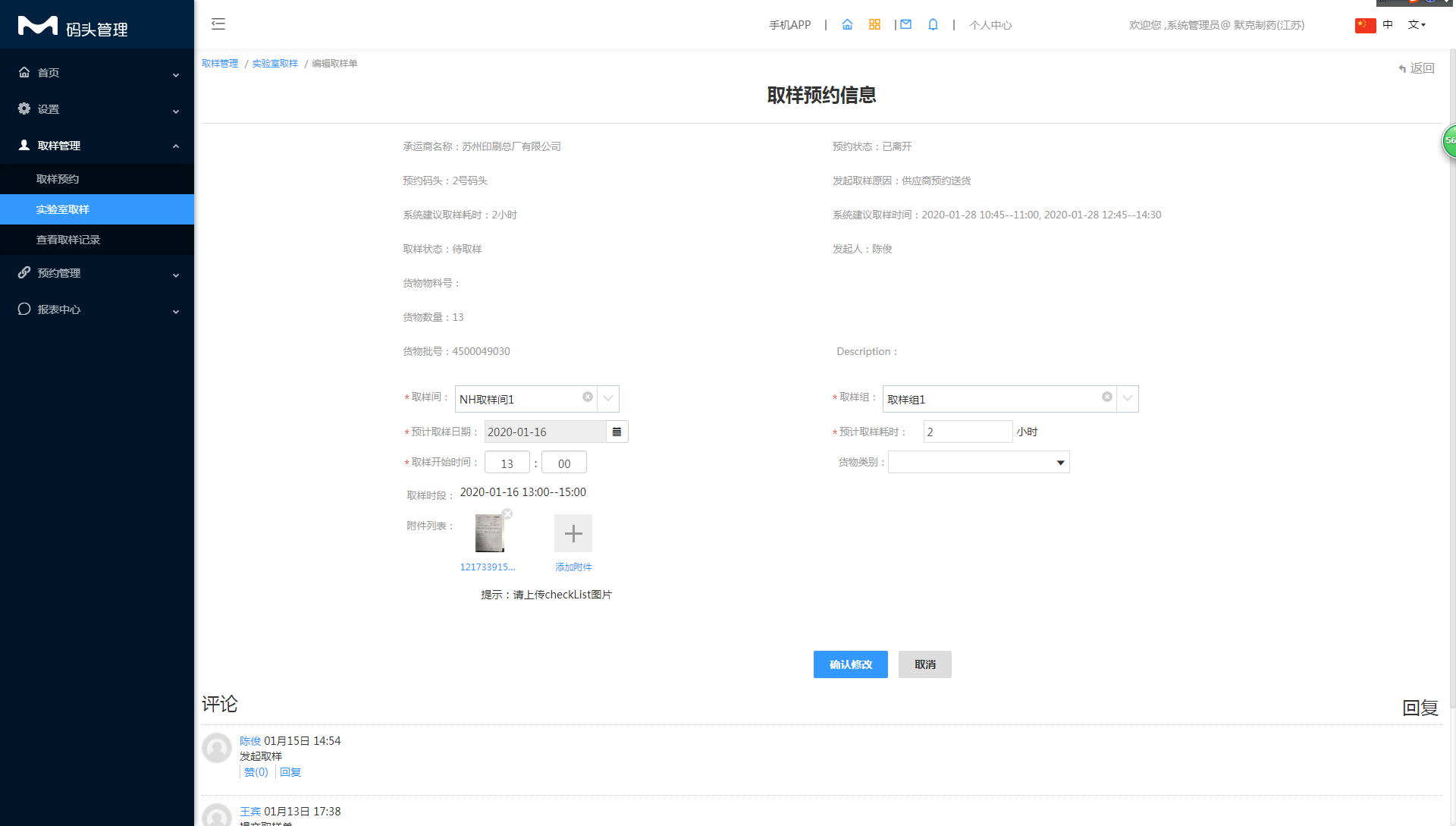Clear the 取样组1 selection
The height and width of the screenshot is (826, 1456).
(1107, 397)
